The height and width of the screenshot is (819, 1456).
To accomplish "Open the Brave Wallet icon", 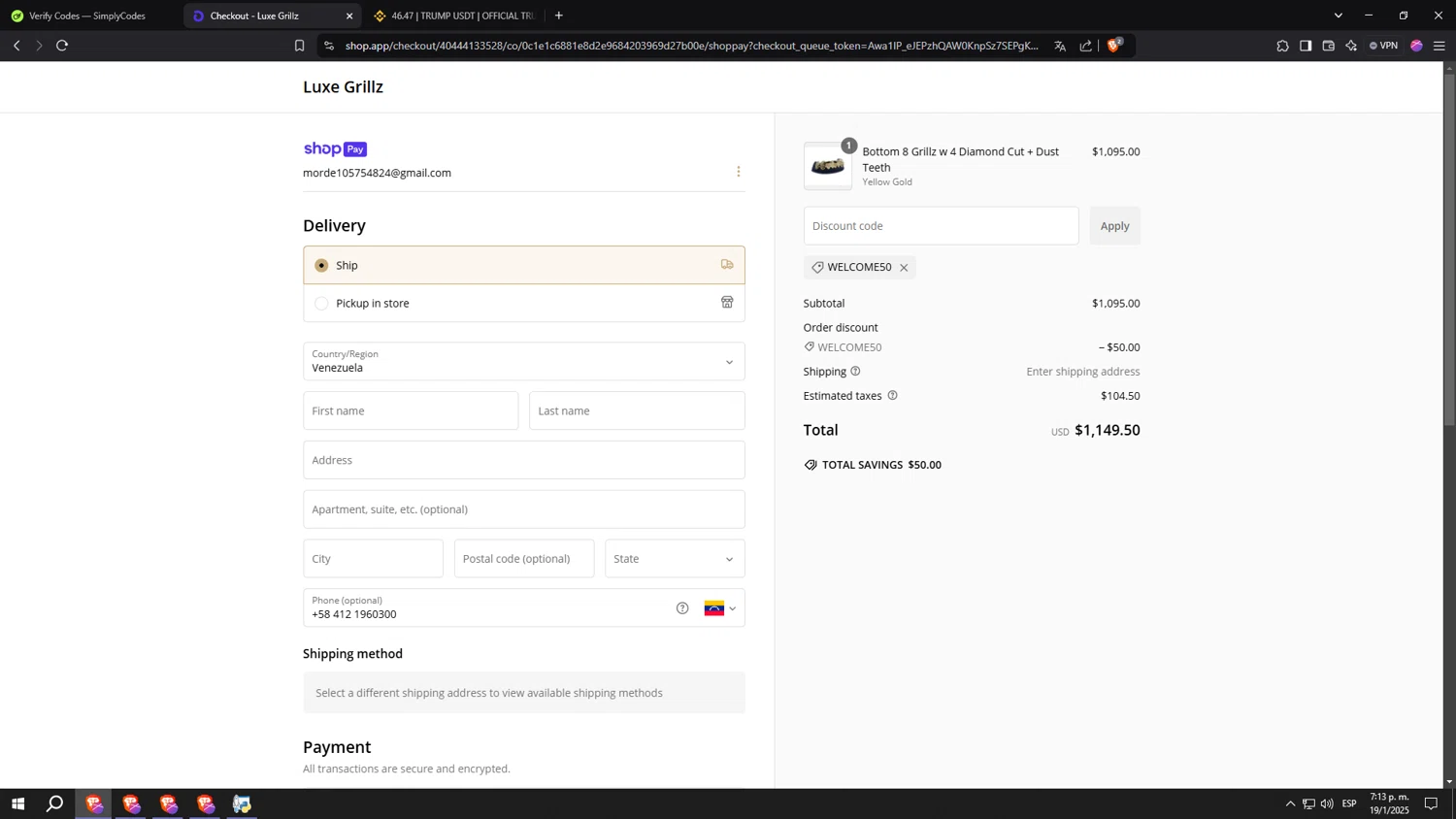I will pos(1329,46).
